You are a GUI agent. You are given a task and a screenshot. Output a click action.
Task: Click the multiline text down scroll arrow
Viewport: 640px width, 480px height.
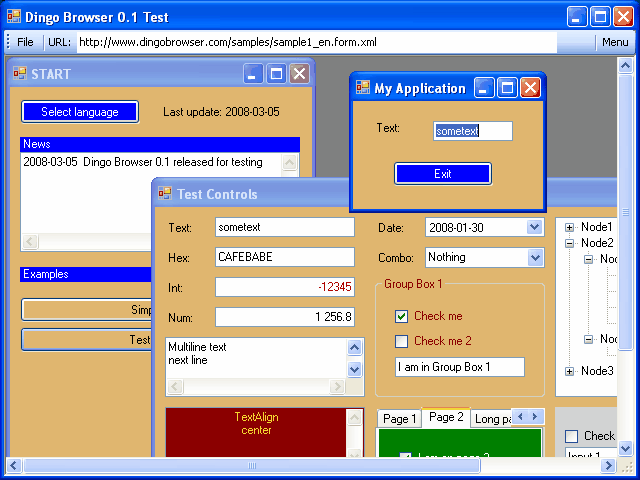point(354,370)
